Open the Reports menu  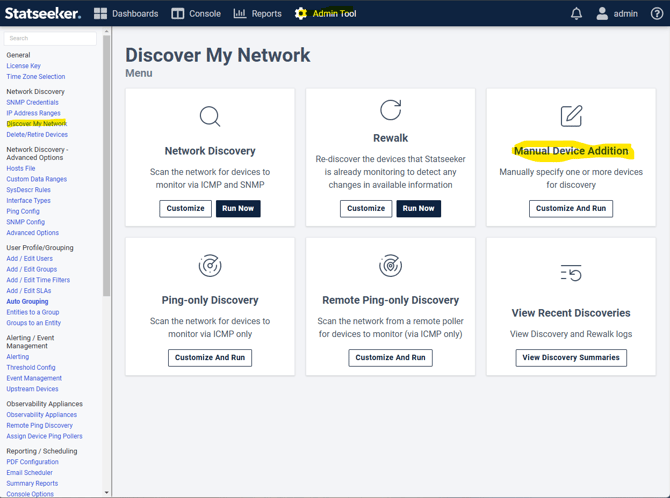257,14
